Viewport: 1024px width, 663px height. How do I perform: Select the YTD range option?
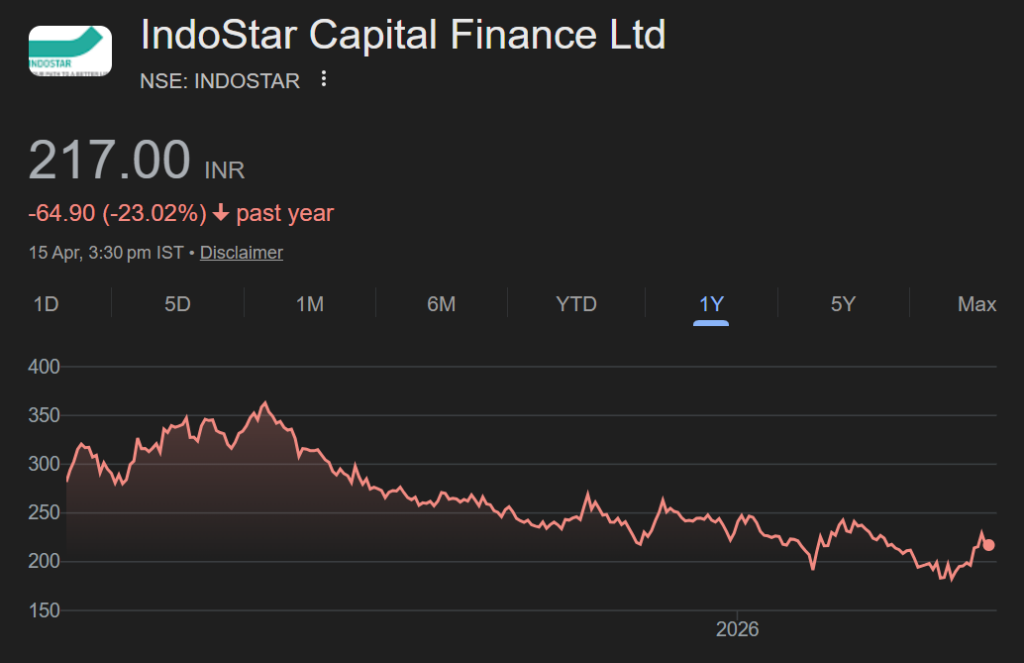[576, 304]
